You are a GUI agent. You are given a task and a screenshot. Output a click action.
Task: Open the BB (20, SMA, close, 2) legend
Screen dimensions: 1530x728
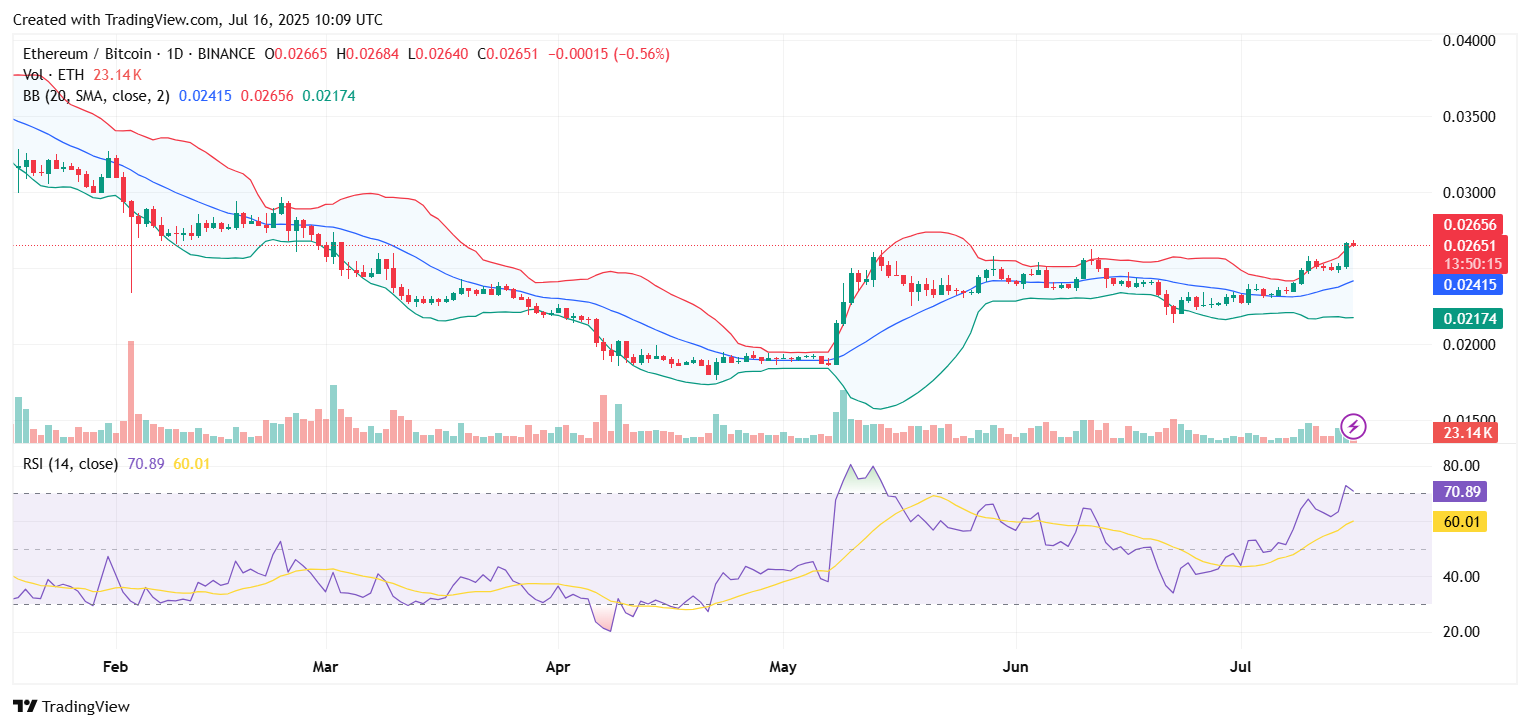[x=96, y=96]
